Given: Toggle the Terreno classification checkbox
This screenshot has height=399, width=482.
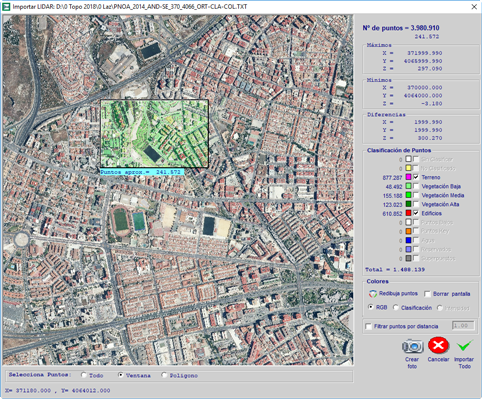Looking at the screenshot, I should pos(416,177).
